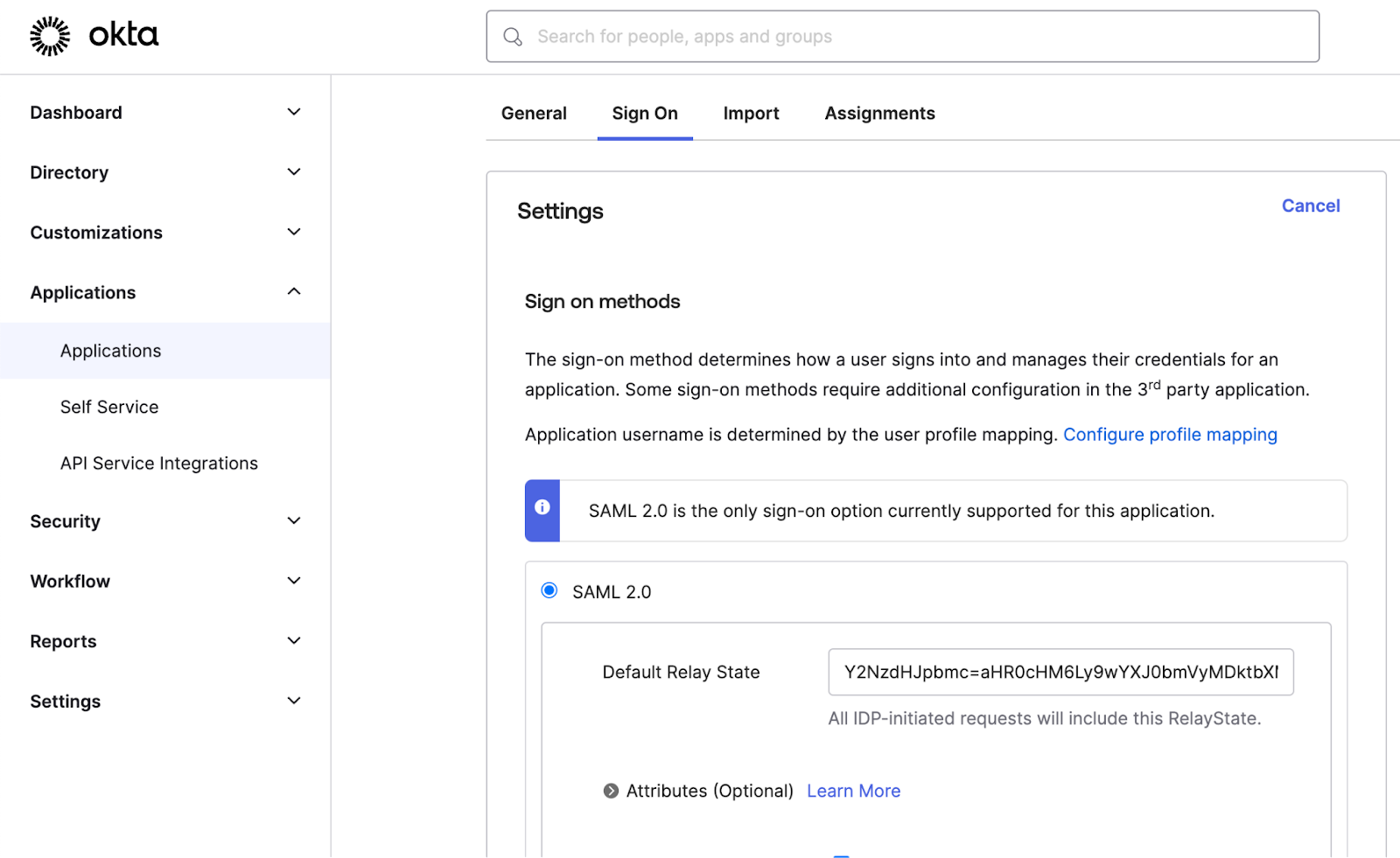Viewport: 1400px width, 858px height.
Task: Expand the Workflow menu chevron
Action: pyautogui.click(x=294, y=581)
